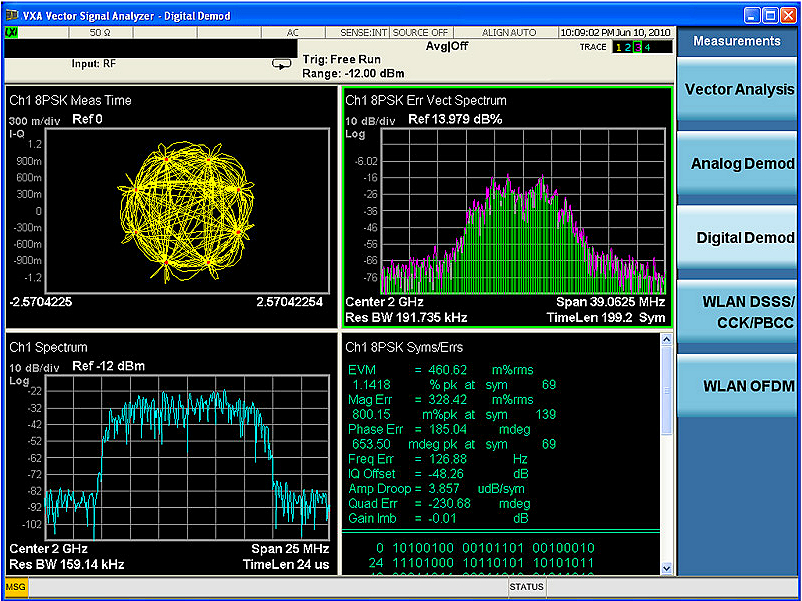Select trace 4 indicator in TRACE box
802x601 pixels.
click(x=649, y=48)
